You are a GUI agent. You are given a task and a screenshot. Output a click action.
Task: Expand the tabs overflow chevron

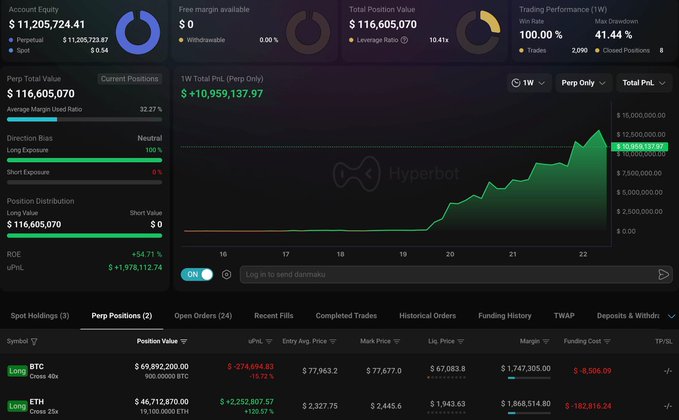pyautogui.click(x=671, y=316)
